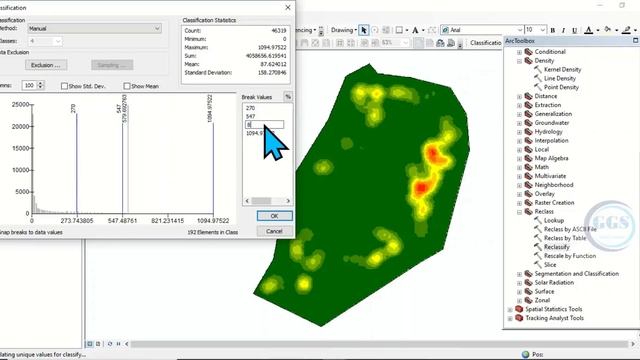The width and height of the screenshot is (640, 360).
Task: Expand the Spatial Statistics Tools toolbox
Action: (510, 309)
